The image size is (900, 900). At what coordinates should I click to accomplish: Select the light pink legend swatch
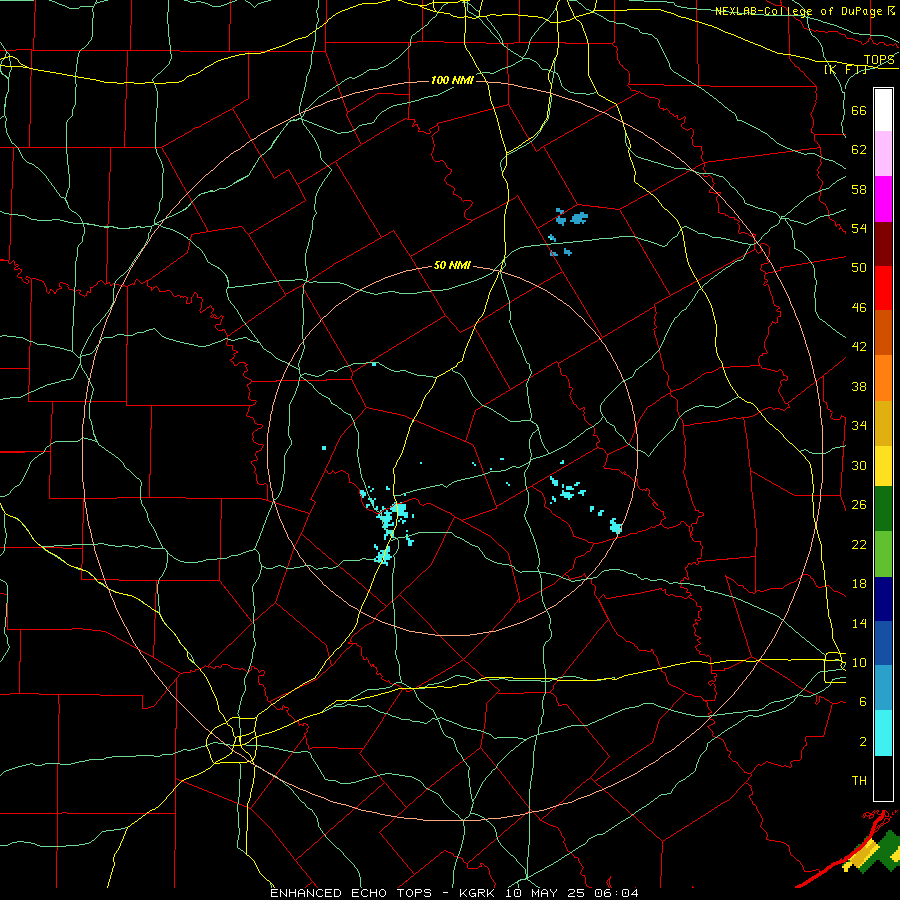[883, 153]
